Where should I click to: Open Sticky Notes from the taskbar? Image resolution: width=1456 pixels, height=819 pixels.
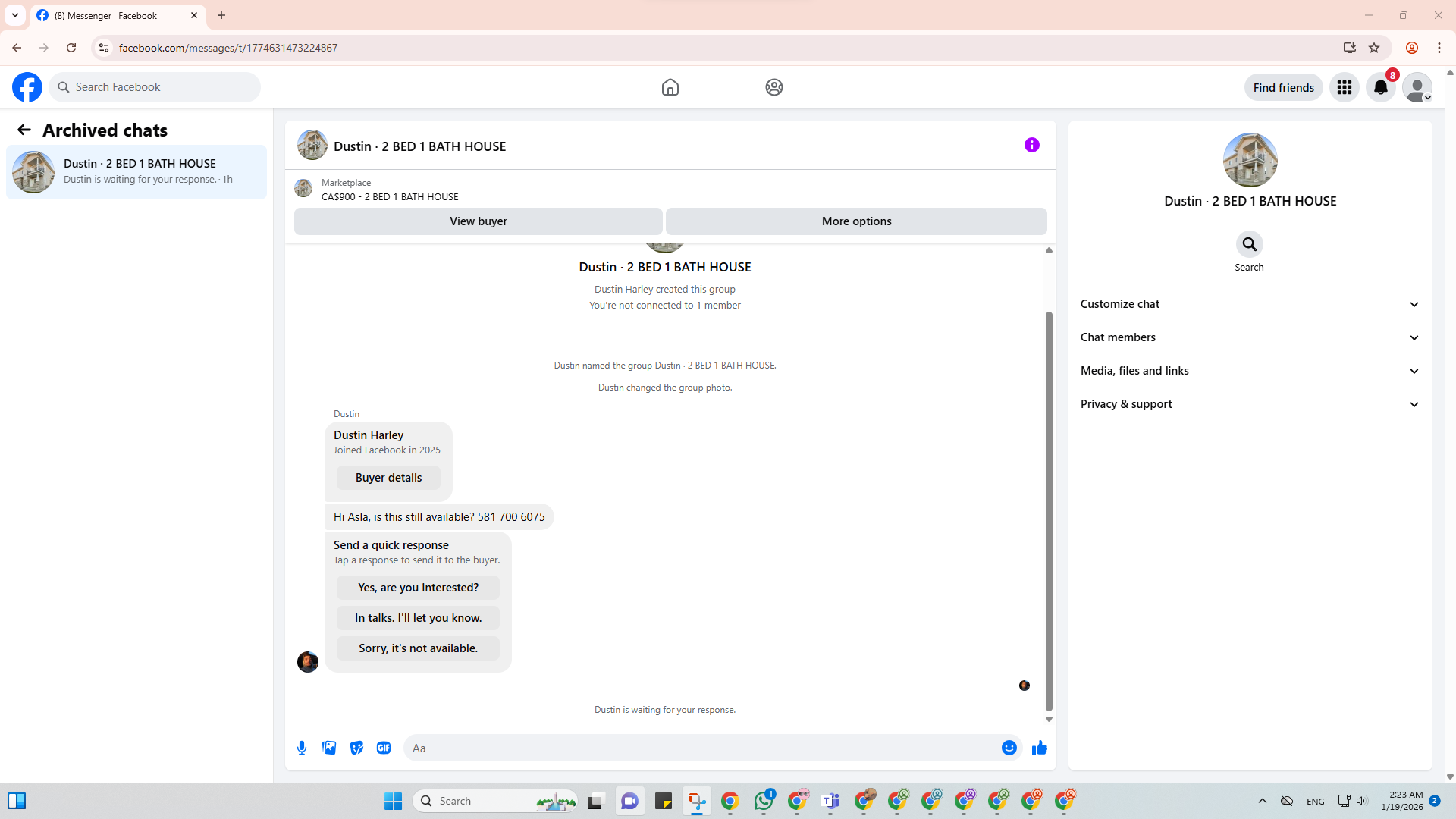[664, 801]
